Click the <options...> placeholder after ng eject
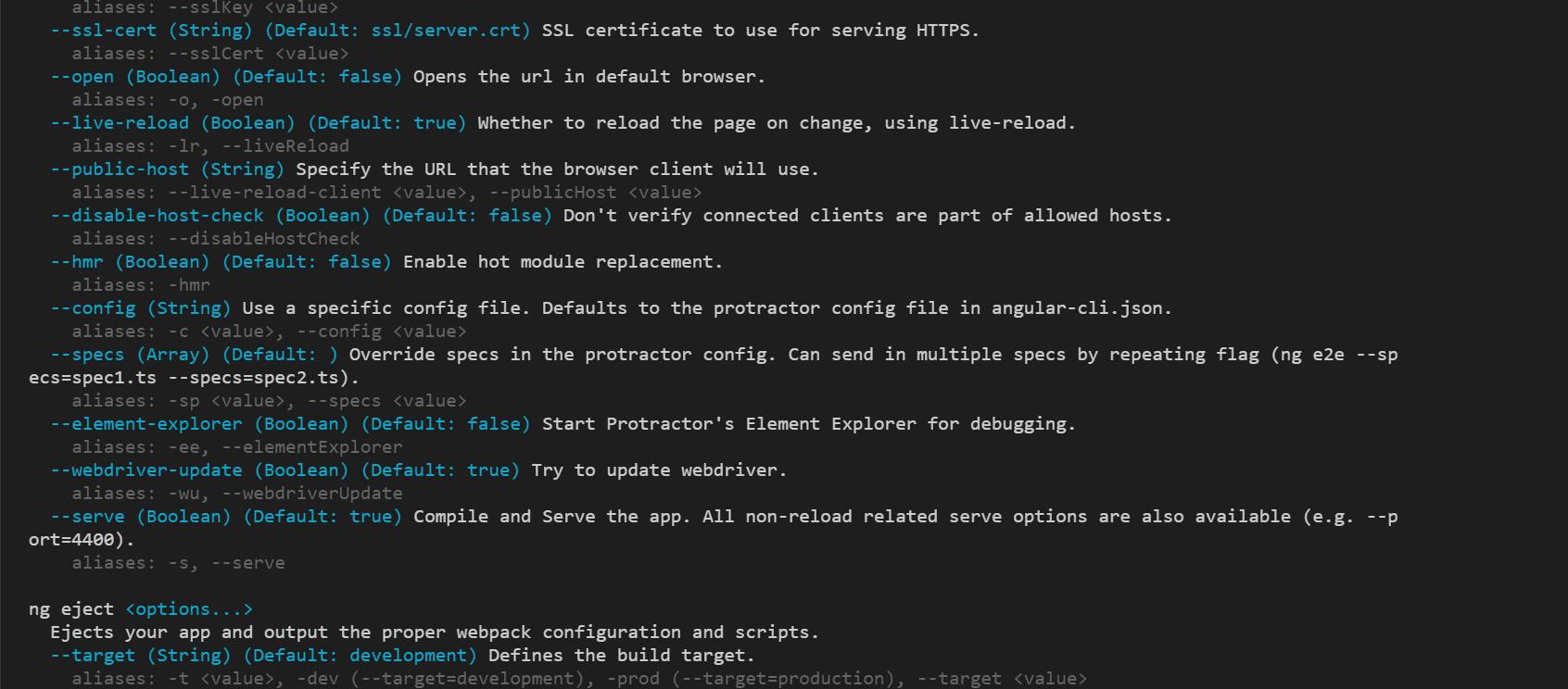1568x689 pixels. click(x=189, y=609)
